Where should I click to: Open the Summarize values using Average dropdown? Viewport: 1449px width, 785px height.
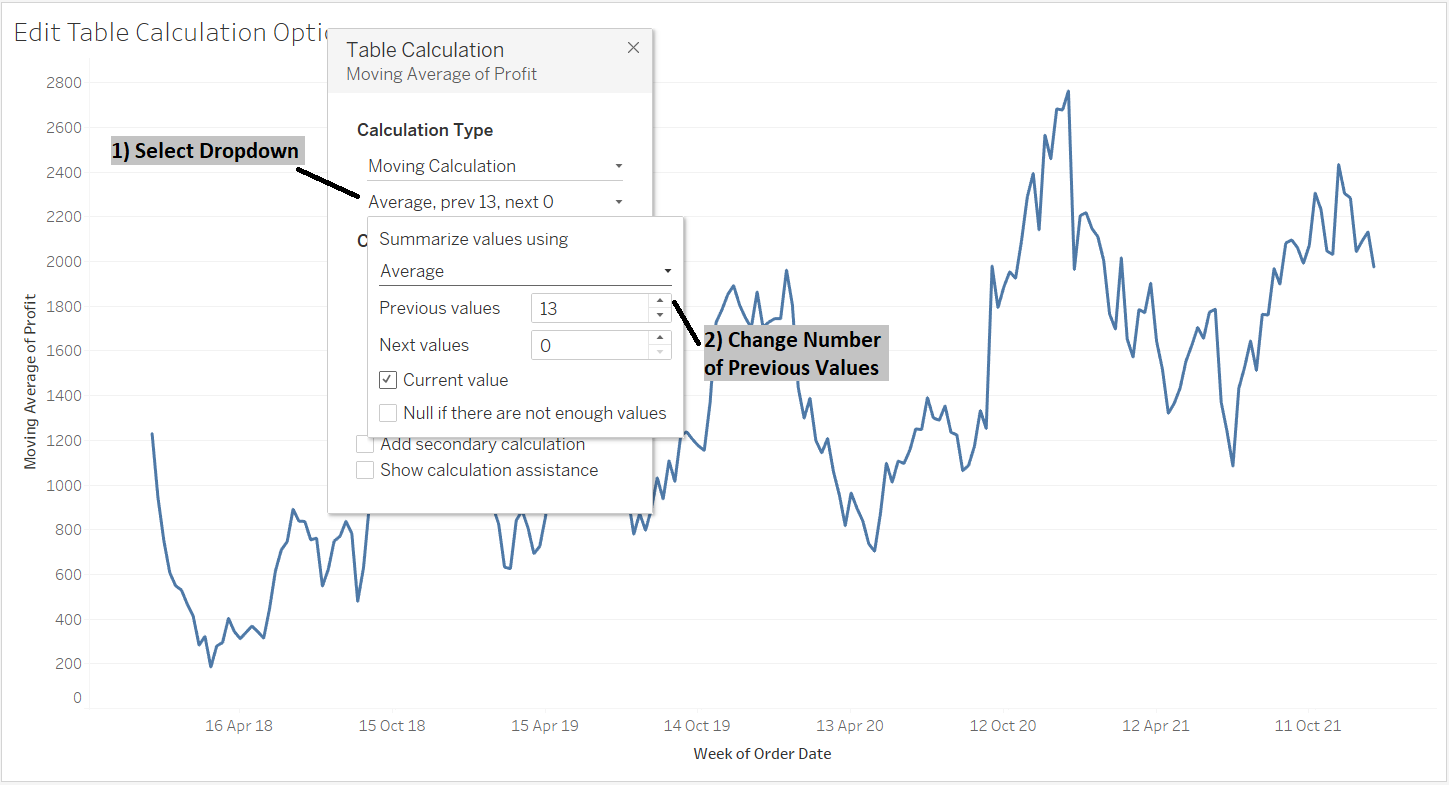(x=525, y=271)
